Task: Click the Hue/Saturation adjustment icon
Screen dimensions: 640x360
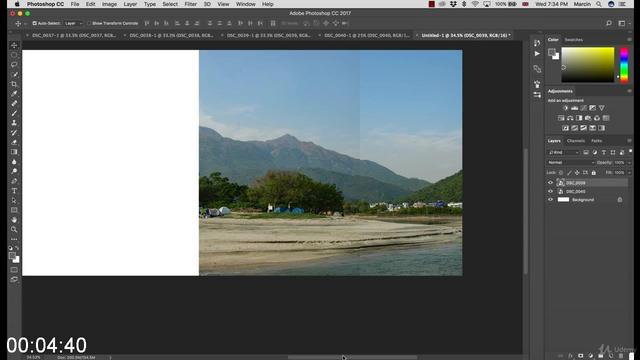Action: 561,118
